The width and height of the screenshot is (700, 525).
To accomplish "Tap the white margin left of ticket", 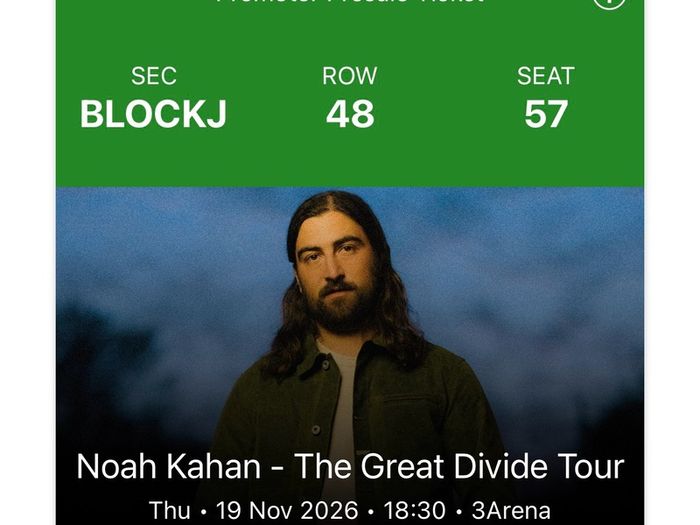I will pos(28,262).
